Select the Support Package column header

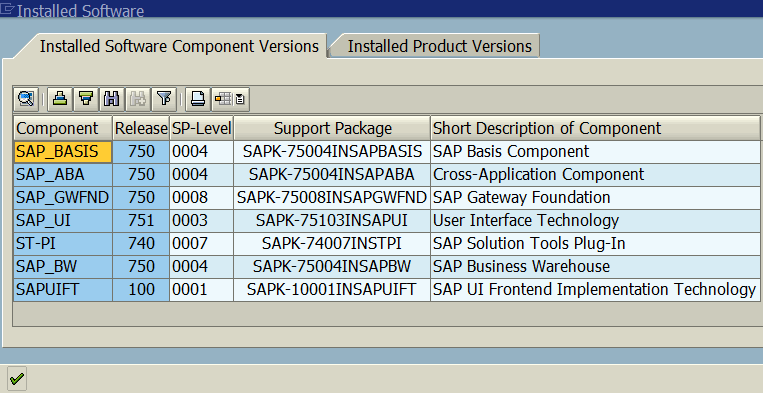(332, 128)
